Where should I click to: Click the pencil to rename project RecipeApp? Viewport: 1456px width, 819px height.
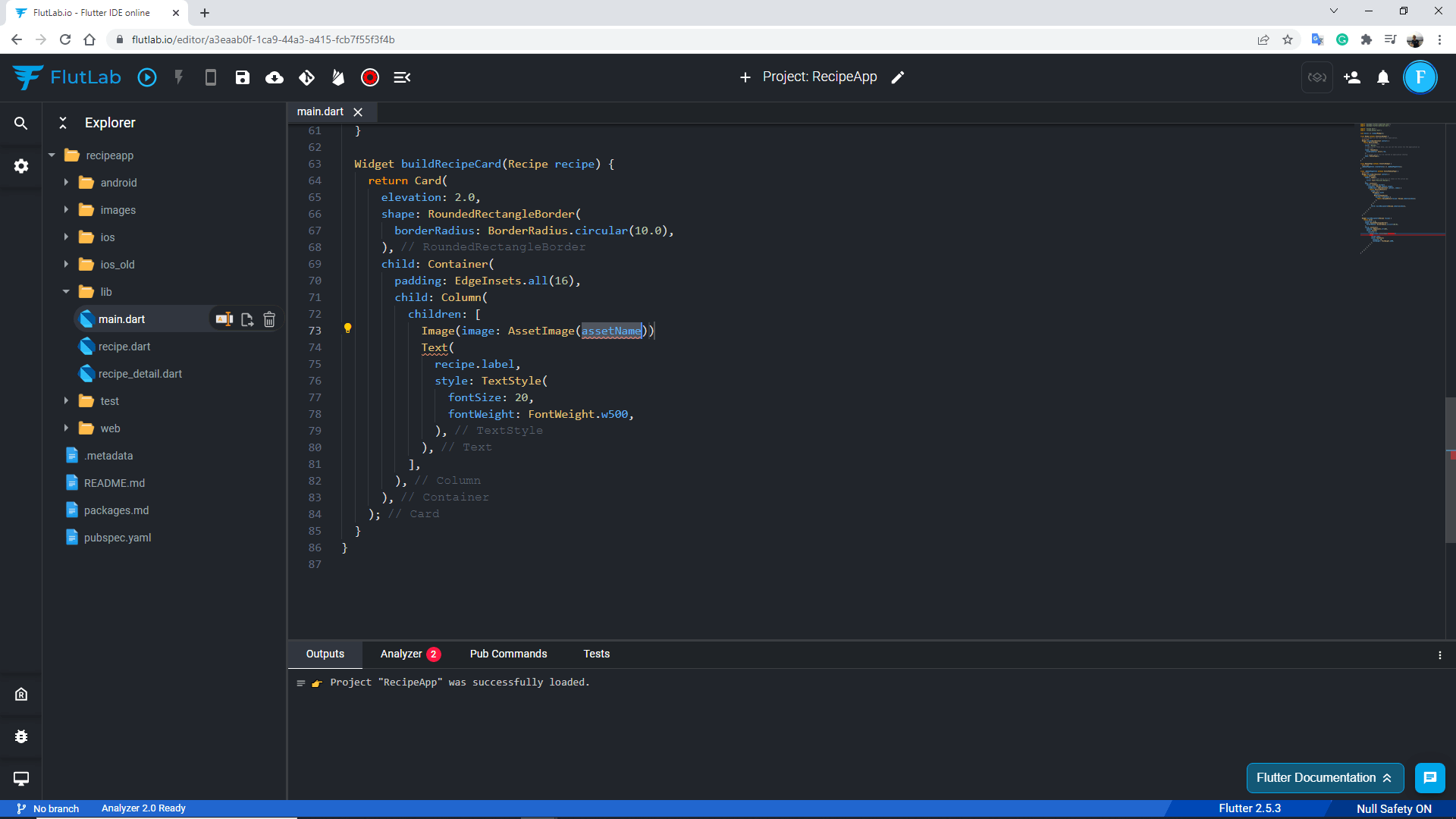click(x=898, y=77)
